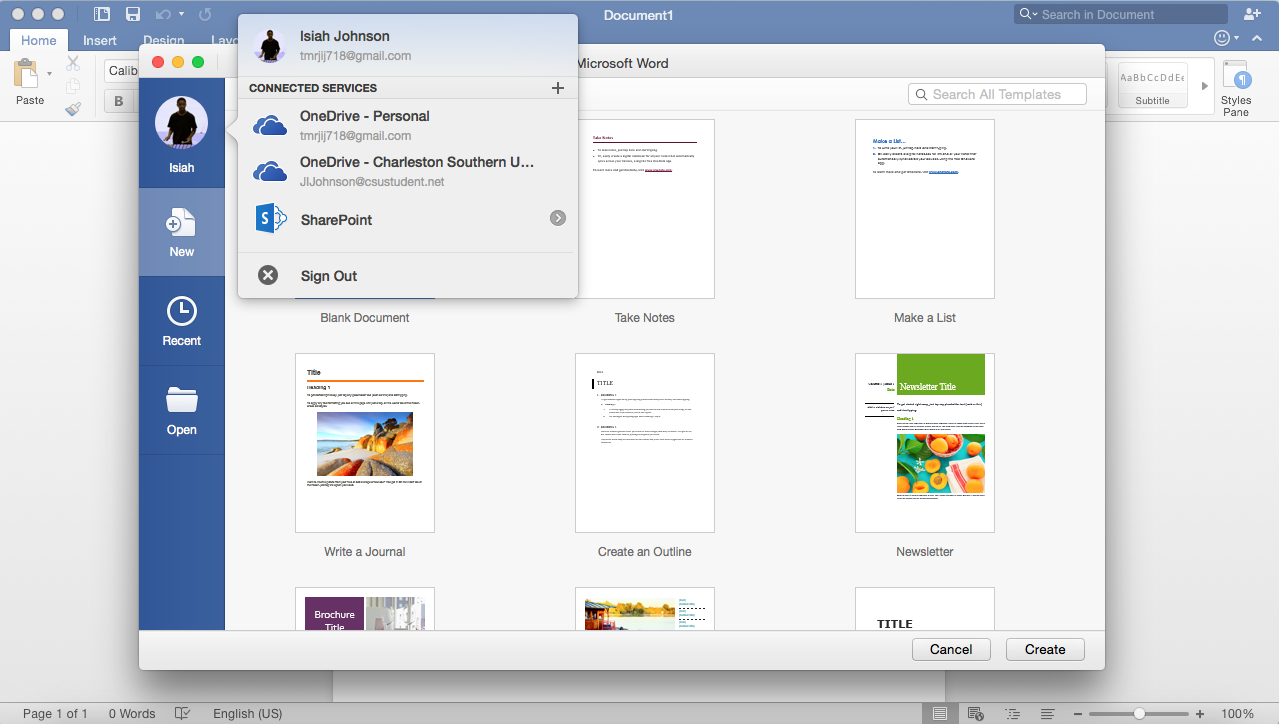Expand SharePoint with the arrow chevron
This screenshot has height=724, width=1279.
[x=558, y=218]
